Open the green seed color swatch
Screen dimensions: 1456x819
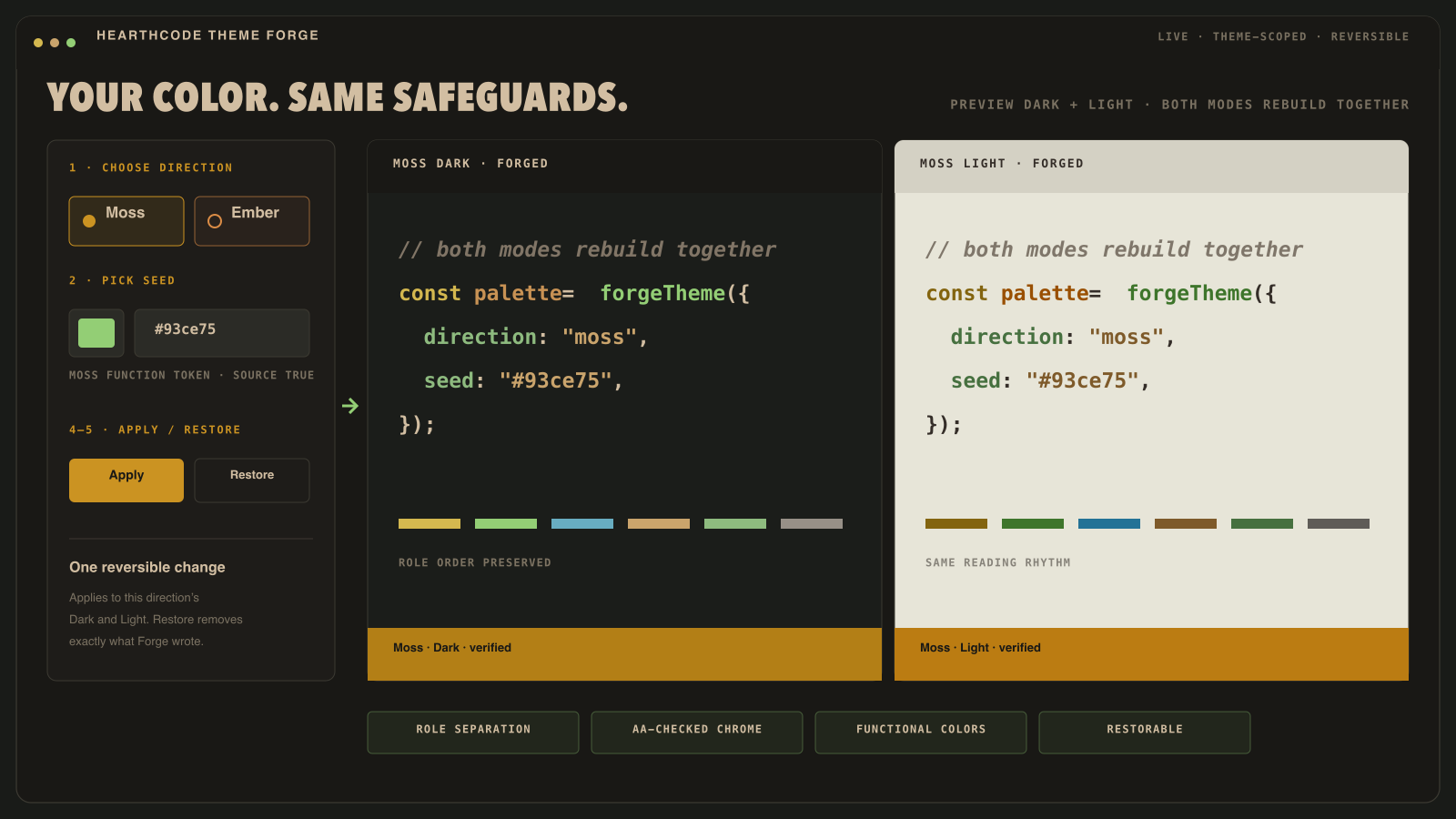(x=96, y=333)
